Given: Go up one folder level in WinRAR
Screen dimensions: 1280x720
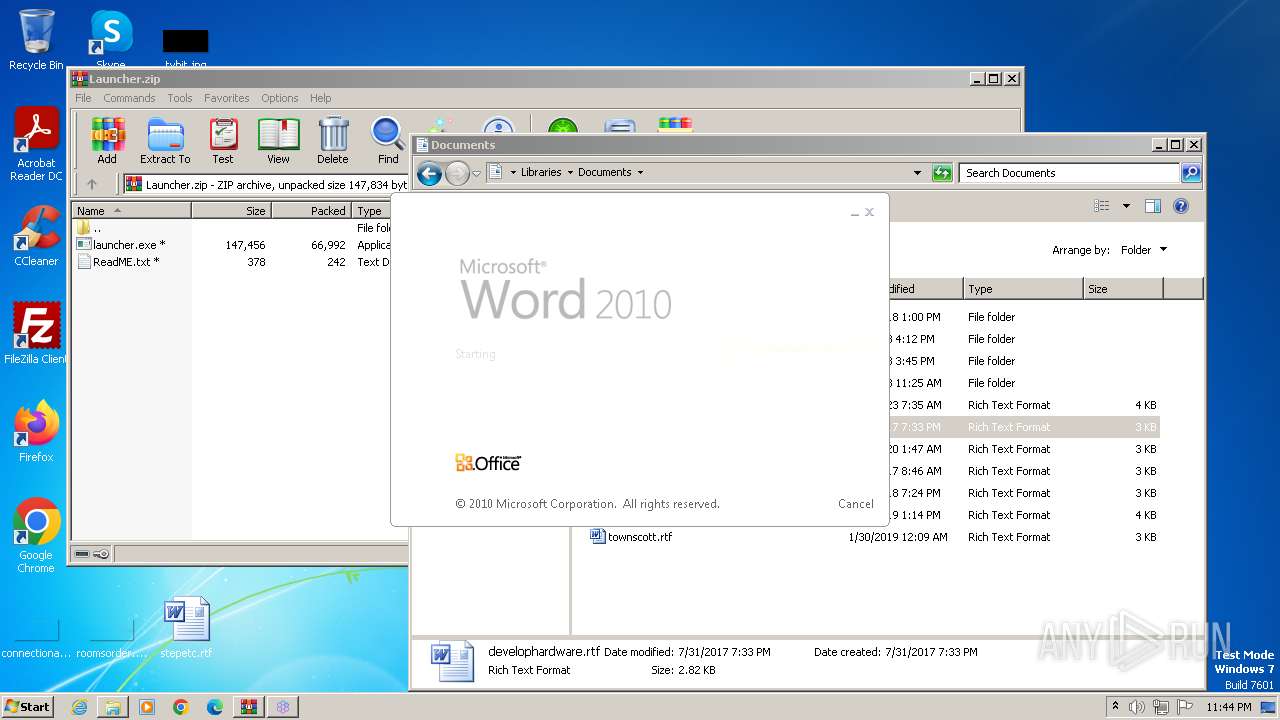Looking at the screenshot, I should point(92,184).
